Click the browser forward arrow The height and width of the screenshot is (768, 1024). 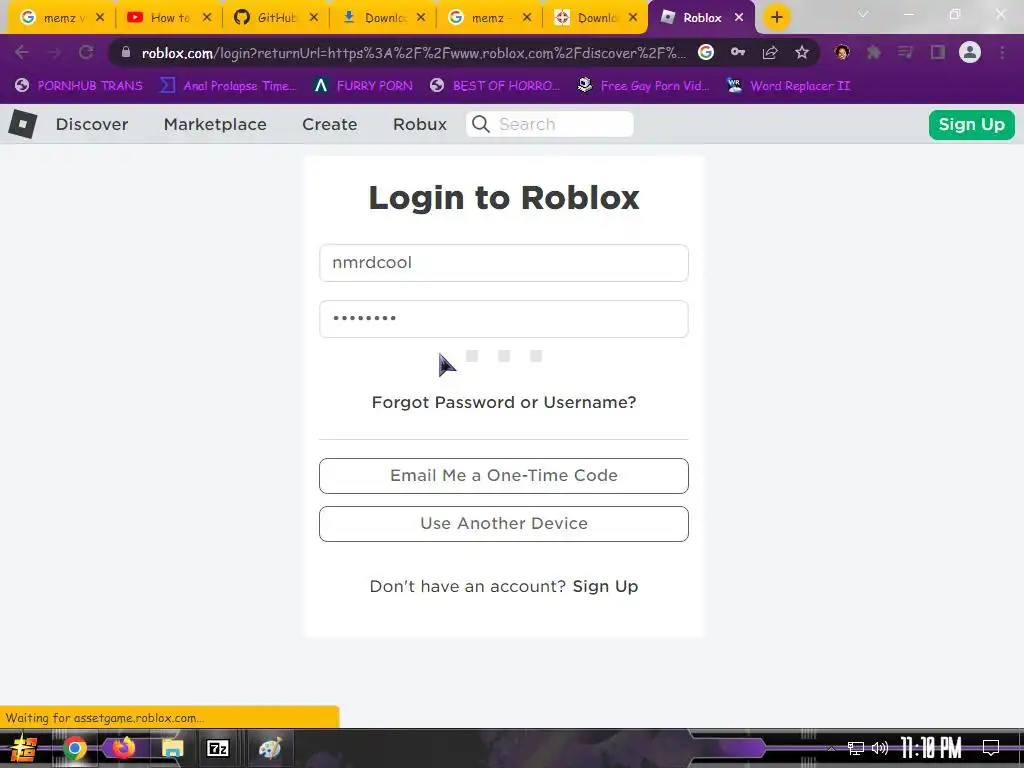[54, 52]
